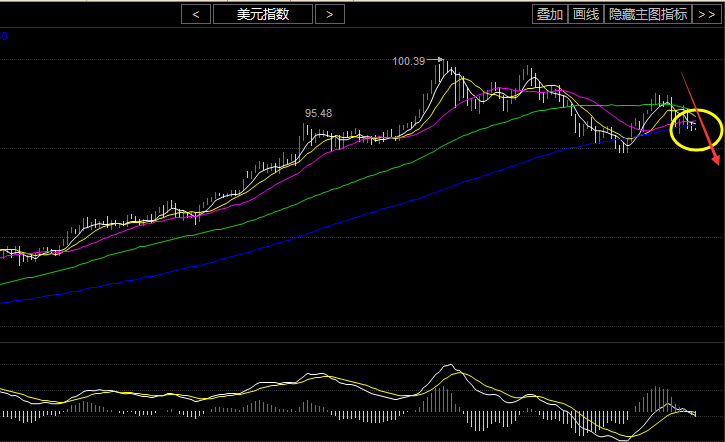Image resolution: width=725 pixels, height=442 pixels.
Task: Expand more options with the >> button
Action: click(707, 14)
